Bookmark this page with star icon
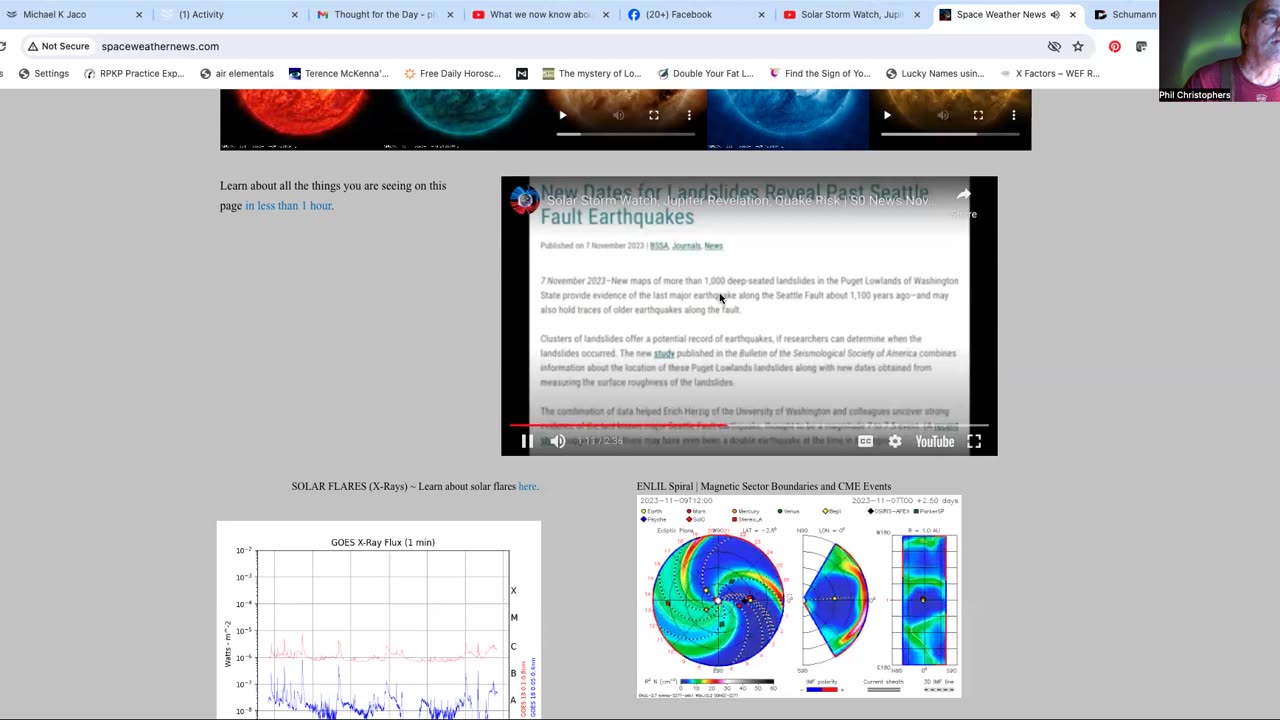 pyautogui.click(x=1078, y=46)
